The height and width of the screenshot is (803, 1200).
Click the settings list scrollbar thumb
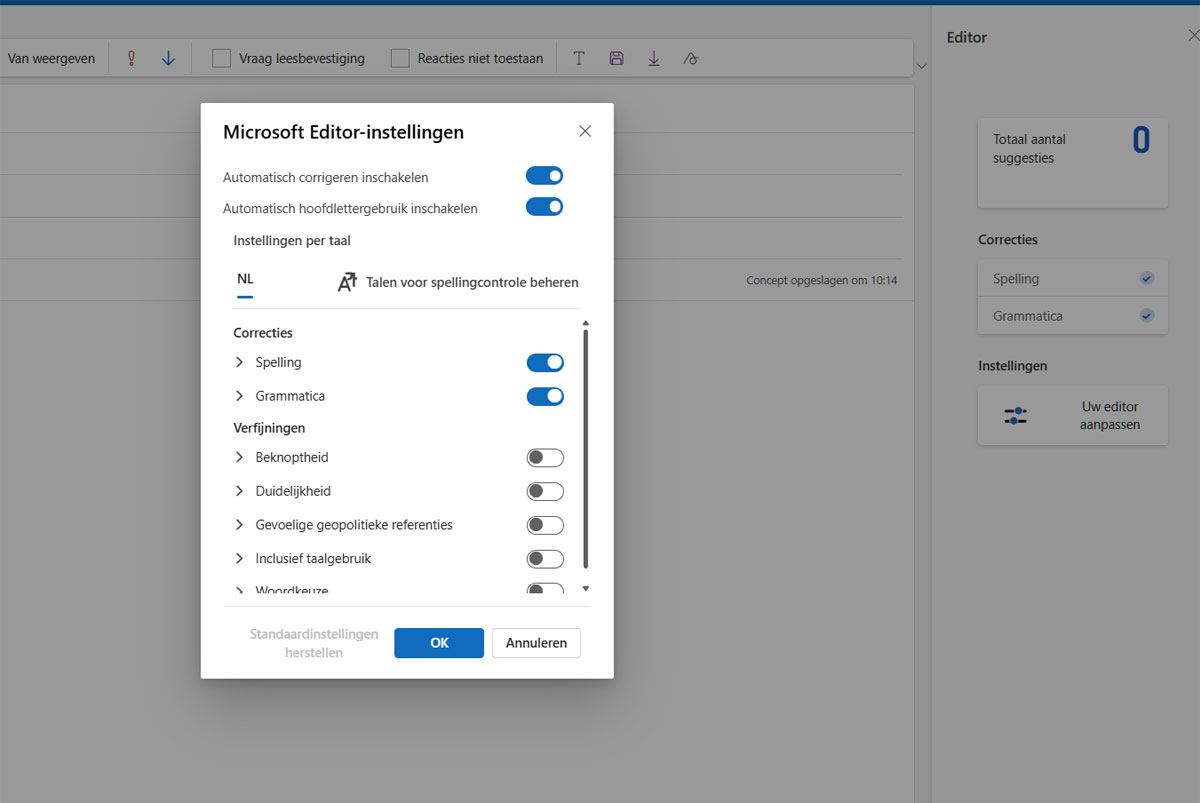point(586,449)
